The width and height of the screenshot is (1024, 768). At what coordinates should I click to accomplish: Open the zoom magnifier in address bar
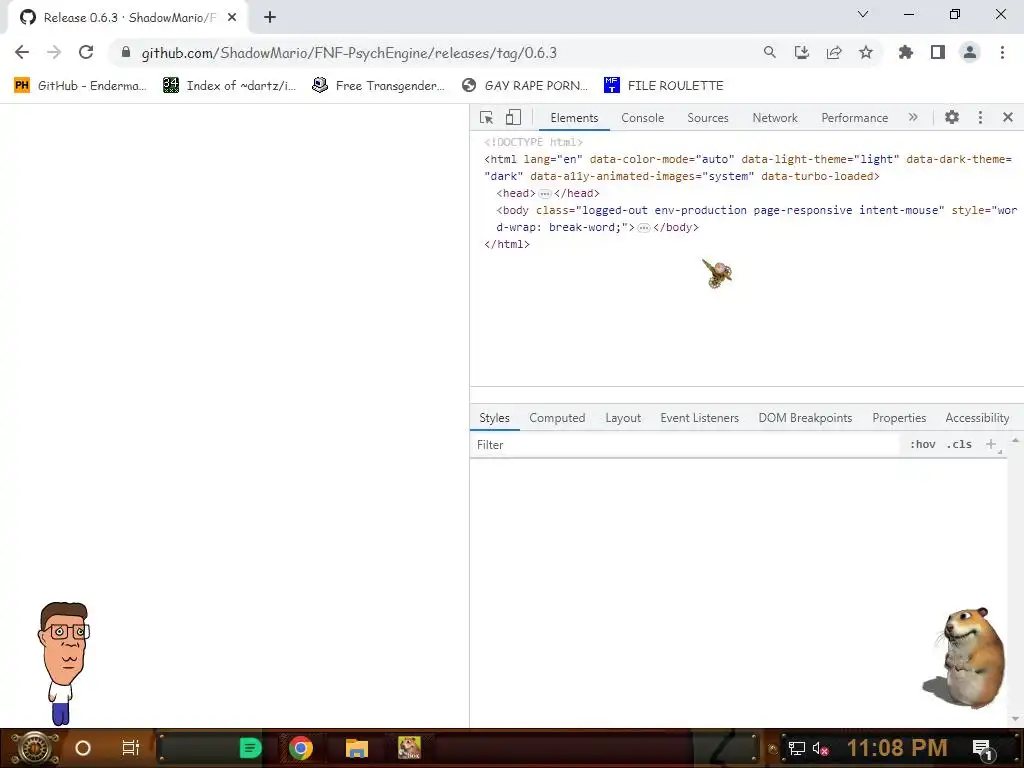point(770,52)
